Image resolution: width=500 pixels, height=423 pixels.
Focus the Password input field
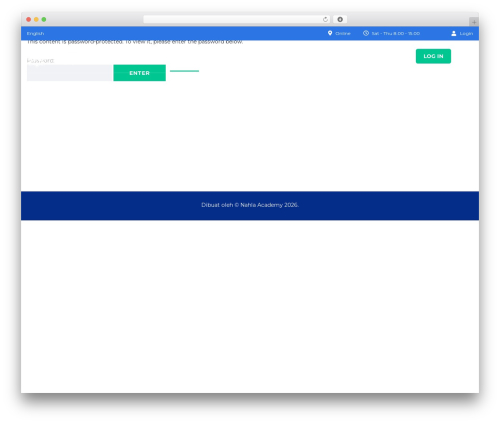[69, 73]
